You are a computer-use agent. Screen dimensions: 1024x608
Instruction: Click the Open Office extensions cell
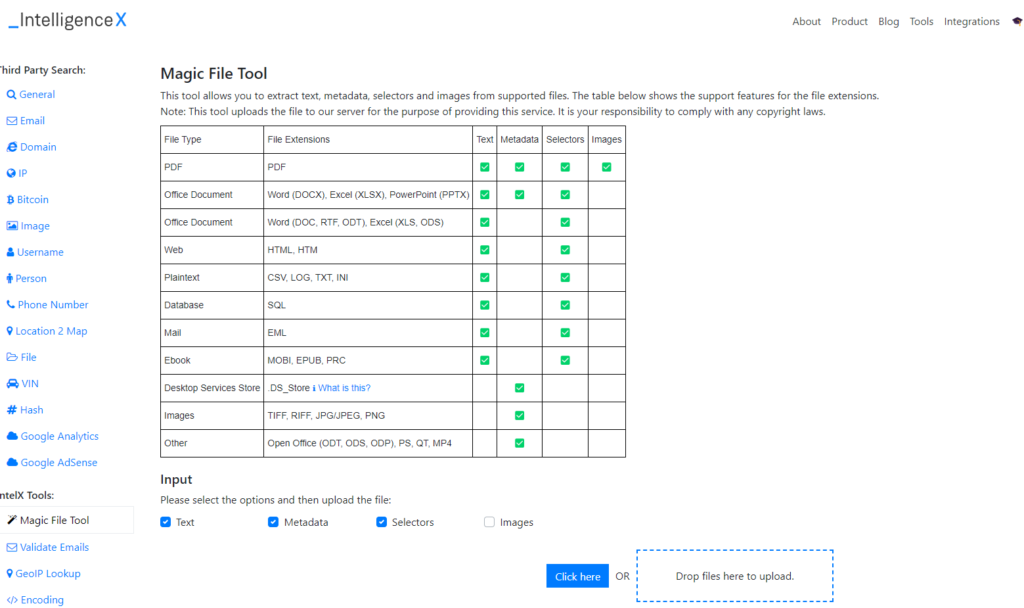368,443
